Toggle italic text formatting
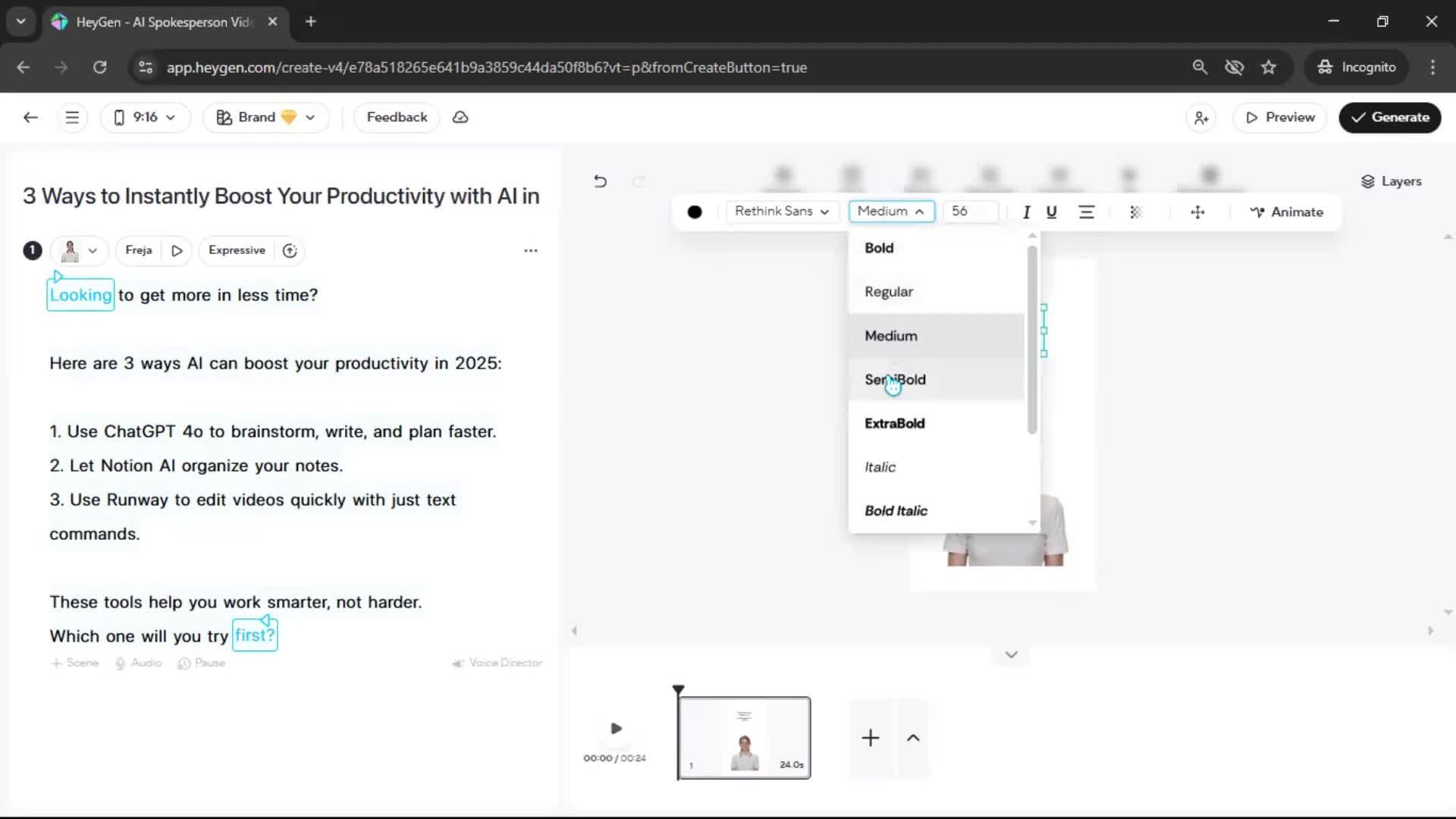The height and width of the screenshot is (819, 1456). 1026,212
